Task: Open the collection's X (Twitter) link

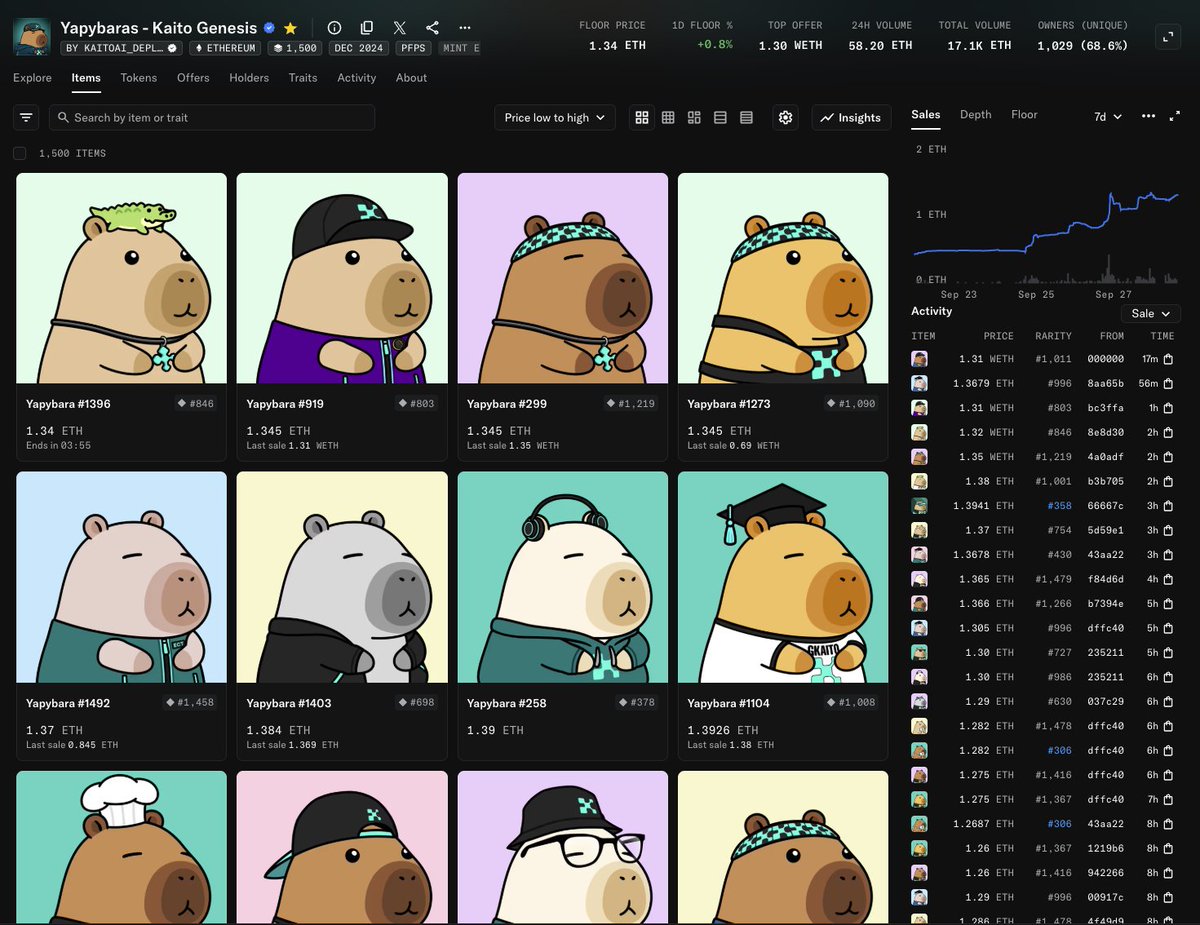Action: [400, 28]
